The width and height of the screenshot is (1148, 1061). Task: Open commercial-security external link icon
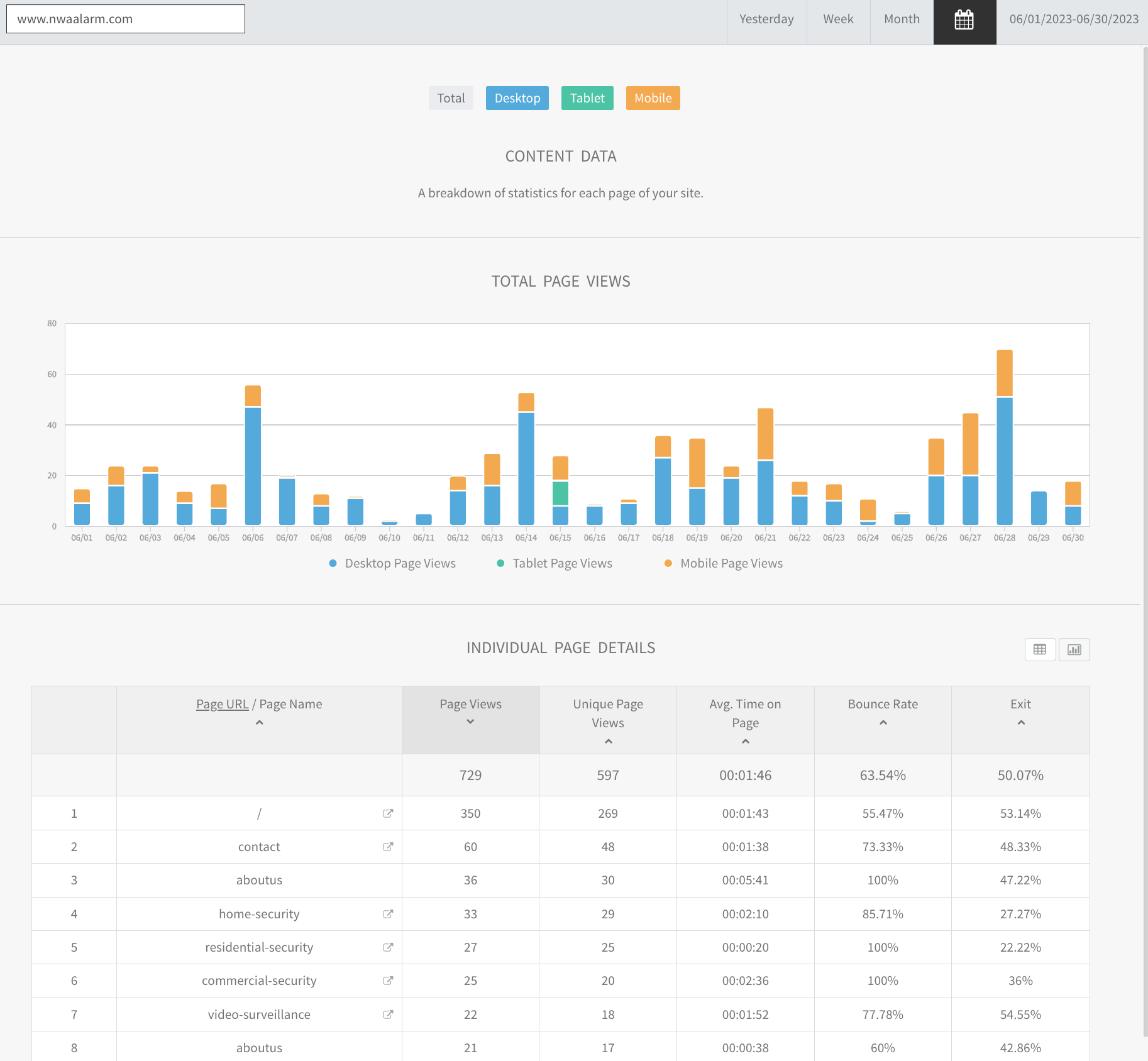(x=388, y=981)
